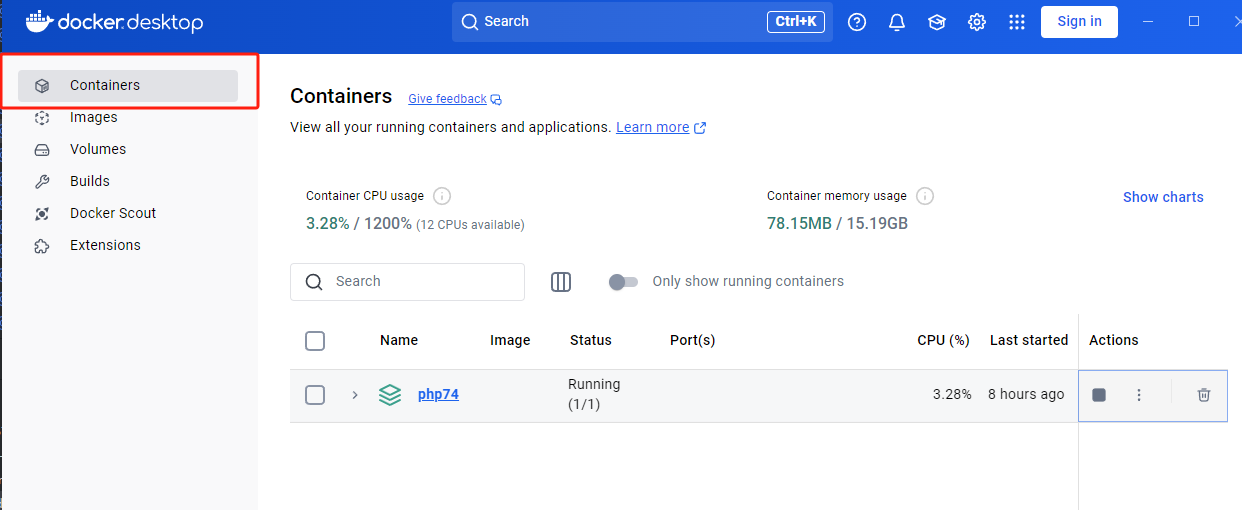1242x510 pixels.
Task: Click the Containers page heading
Action: click(x=341, y=97)
